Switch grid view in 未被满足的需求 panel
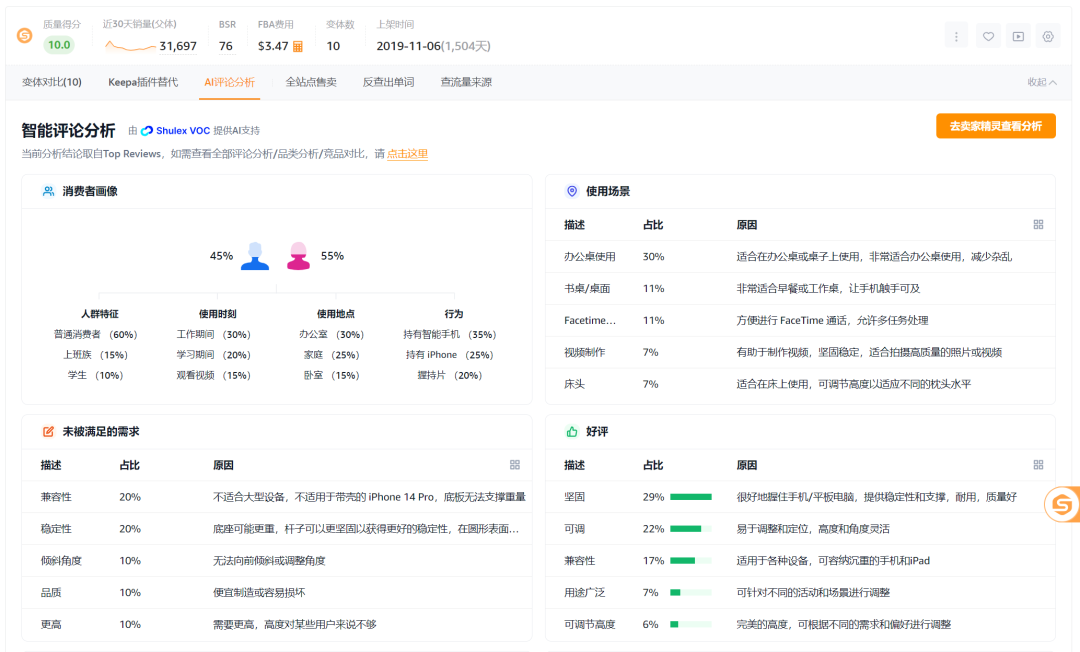 tap(515, 465)
